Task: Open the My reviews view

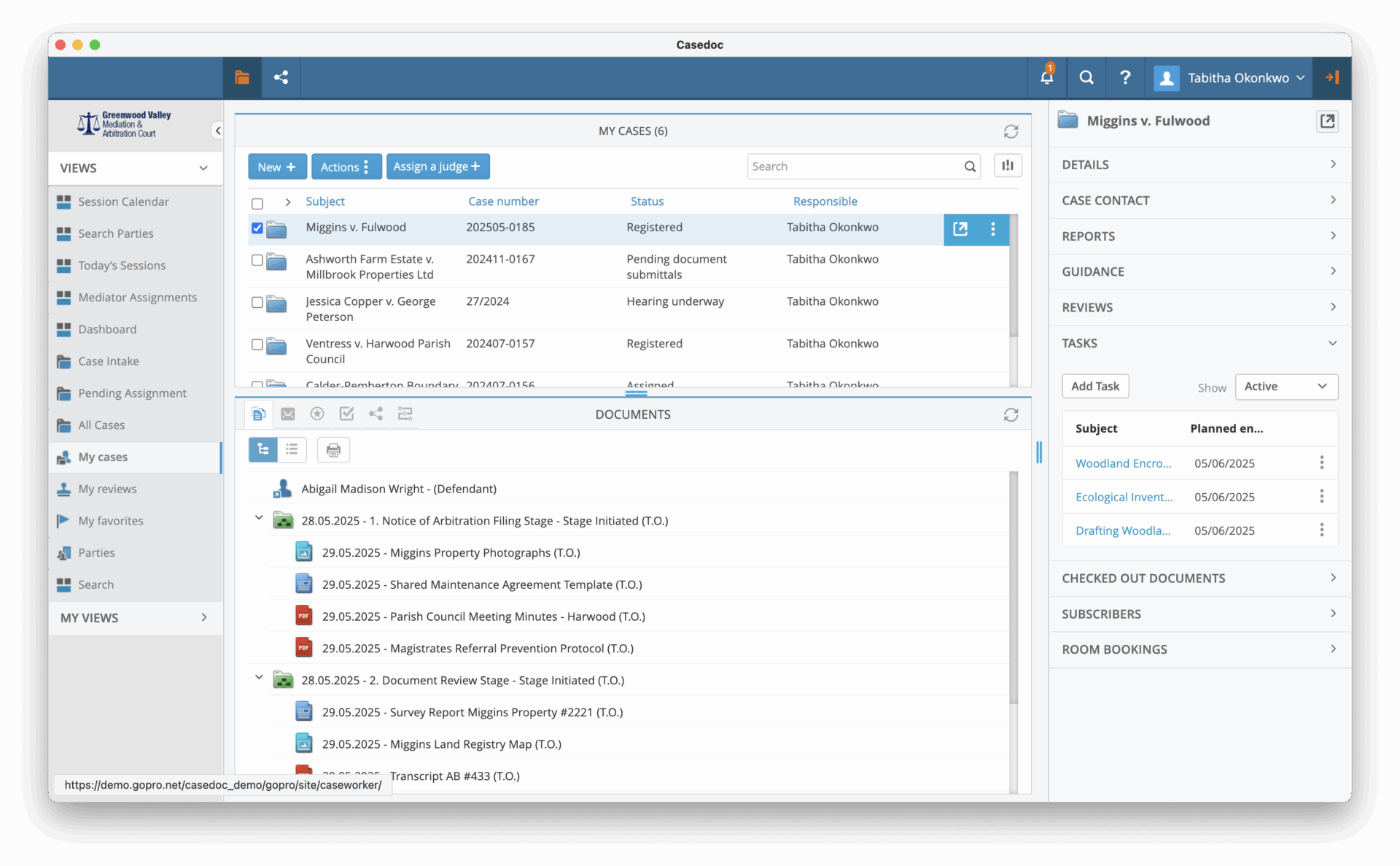Action: pos(107,489)
